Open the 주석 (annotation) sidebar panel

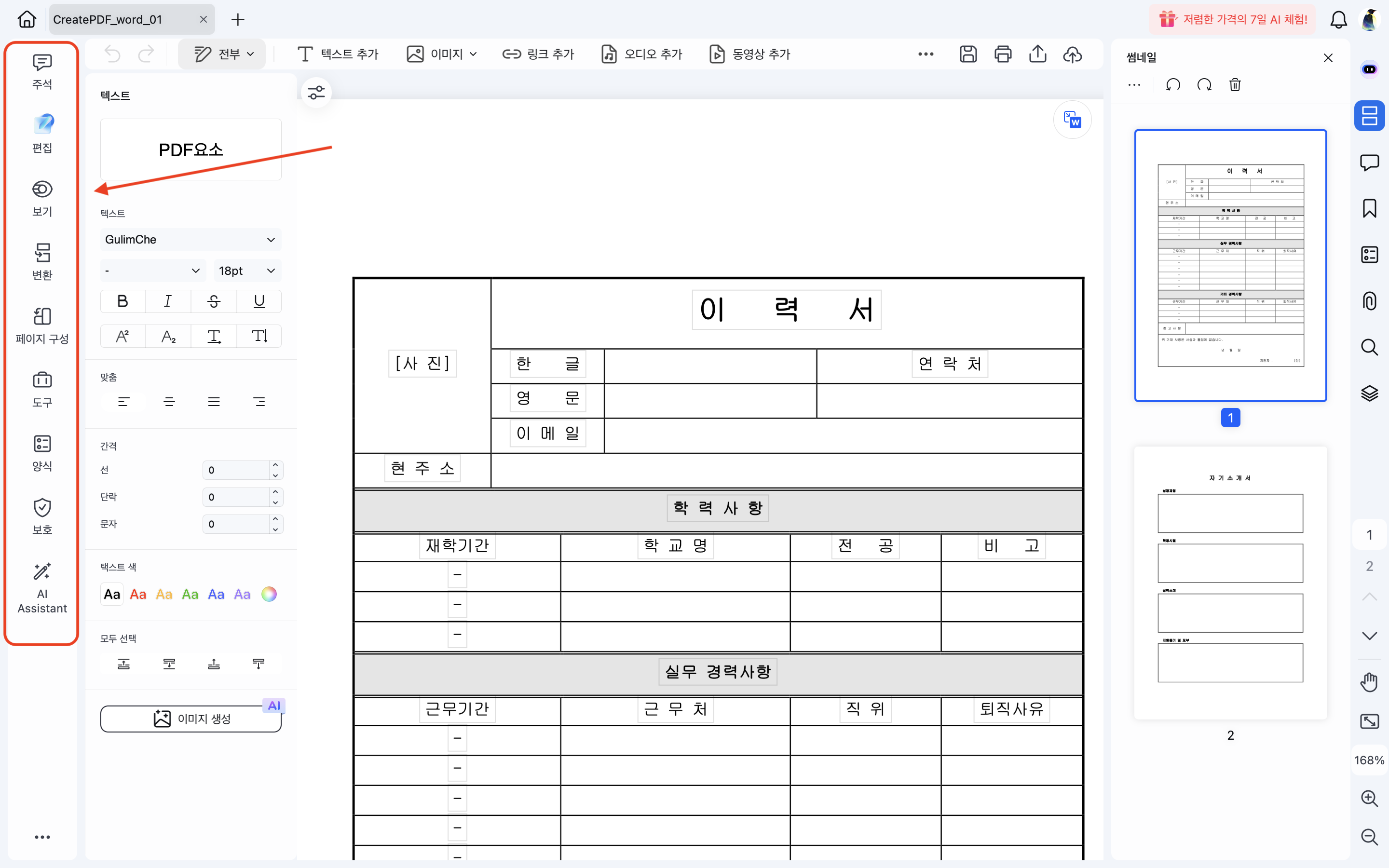pyautogui.click(x=41, y=70)
